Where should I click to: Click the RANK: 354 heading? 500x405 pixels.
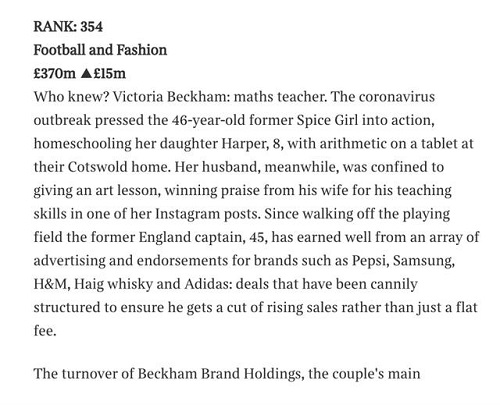[68, 27]
